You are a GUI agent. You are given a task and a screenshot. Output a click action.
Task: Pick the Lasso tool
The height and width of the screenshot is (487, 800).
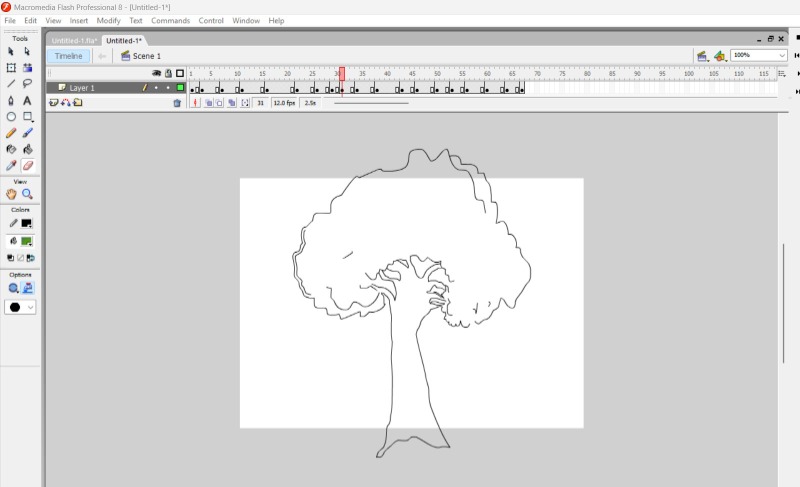(28, 84)
